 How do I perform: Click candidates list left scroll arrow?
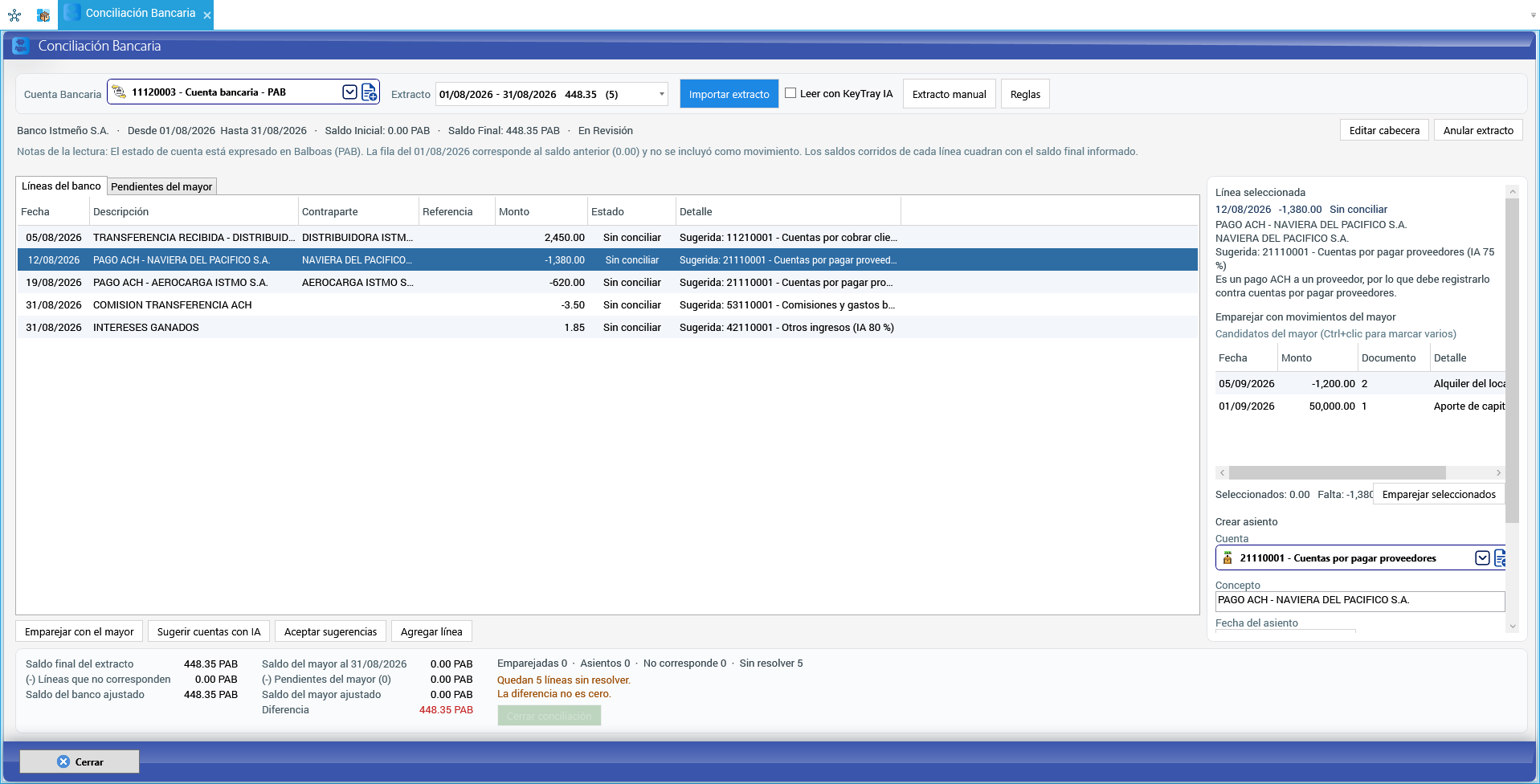[x=1222, y=472]
